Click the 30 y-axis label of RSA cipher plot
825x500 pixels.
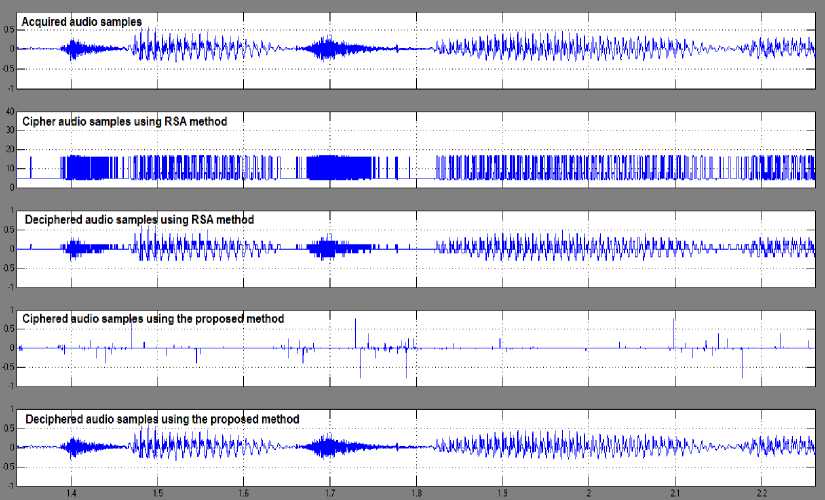coord(9,131)
